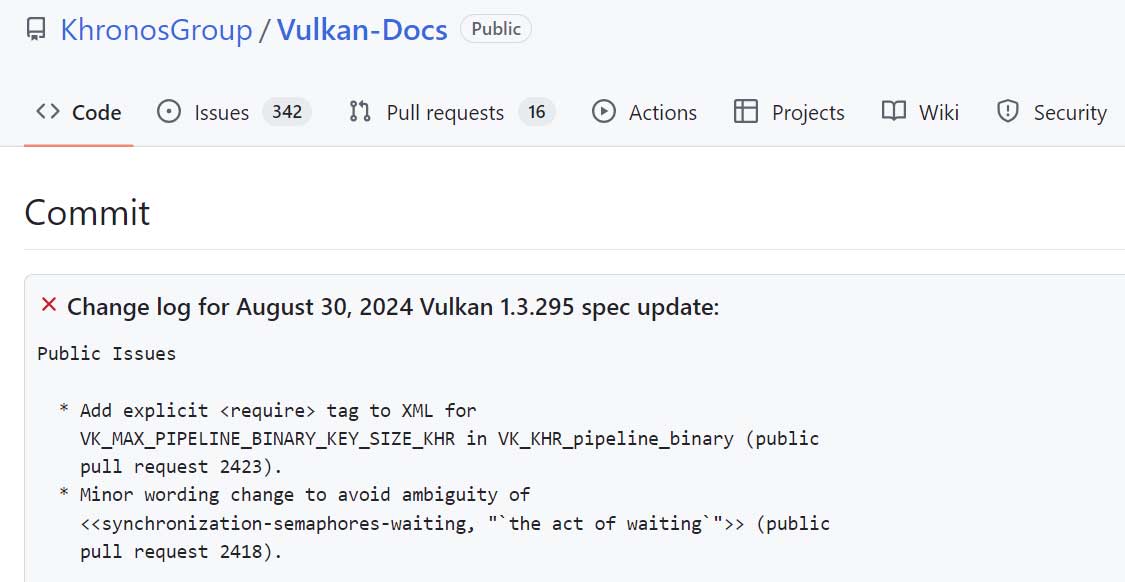The image size is (1125, 582).
Task: Click the Pull requests branch icon
Action: pos(360,111)
